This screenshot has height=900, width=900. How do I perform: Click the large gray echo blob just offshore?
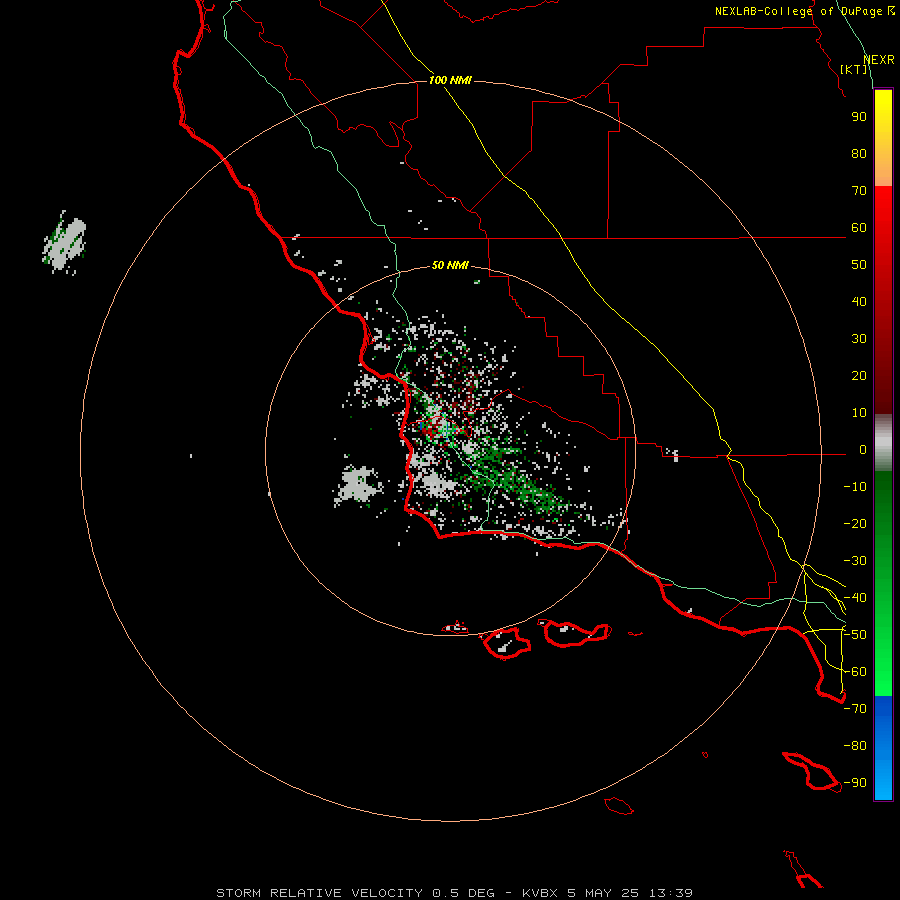tap(358, 486)
